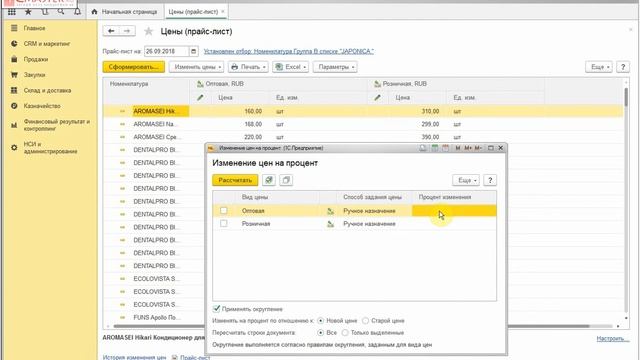
Task: Click the M+ memory button in dialog title
Action: (x=468, y=148)
